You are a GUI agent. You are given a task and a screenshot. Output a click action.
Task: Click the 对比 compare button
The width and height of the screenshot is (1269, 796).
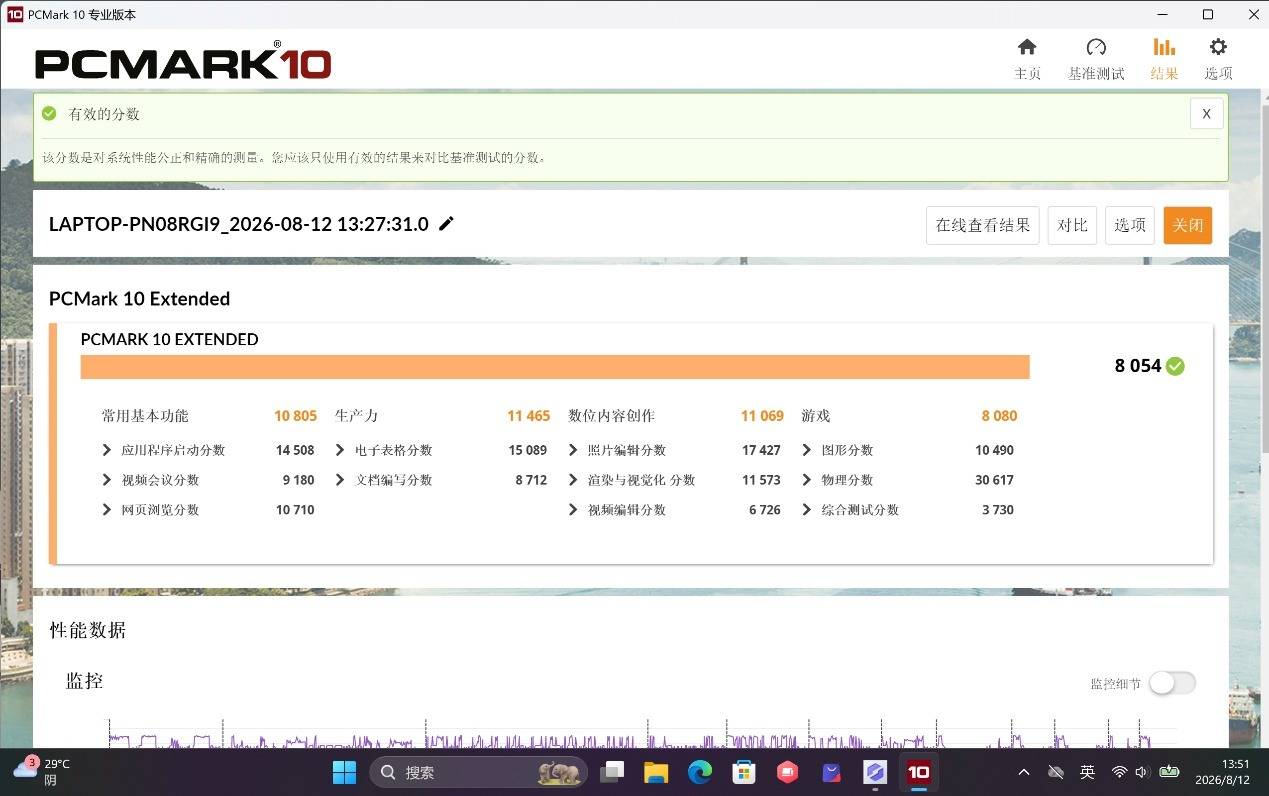click(x=1072, y=225)
